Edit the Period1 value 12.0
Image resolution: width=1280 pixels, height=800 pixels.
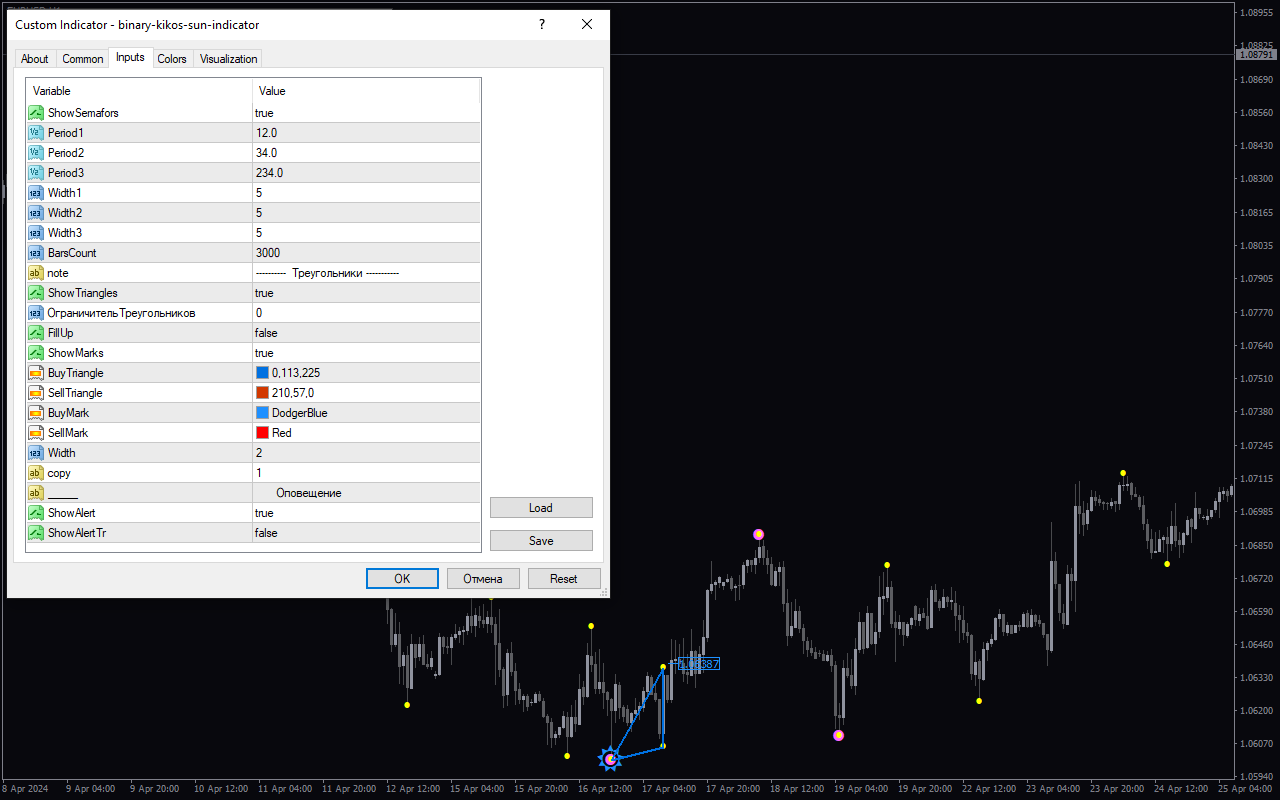pyautogui.click(x=366, y=133)
